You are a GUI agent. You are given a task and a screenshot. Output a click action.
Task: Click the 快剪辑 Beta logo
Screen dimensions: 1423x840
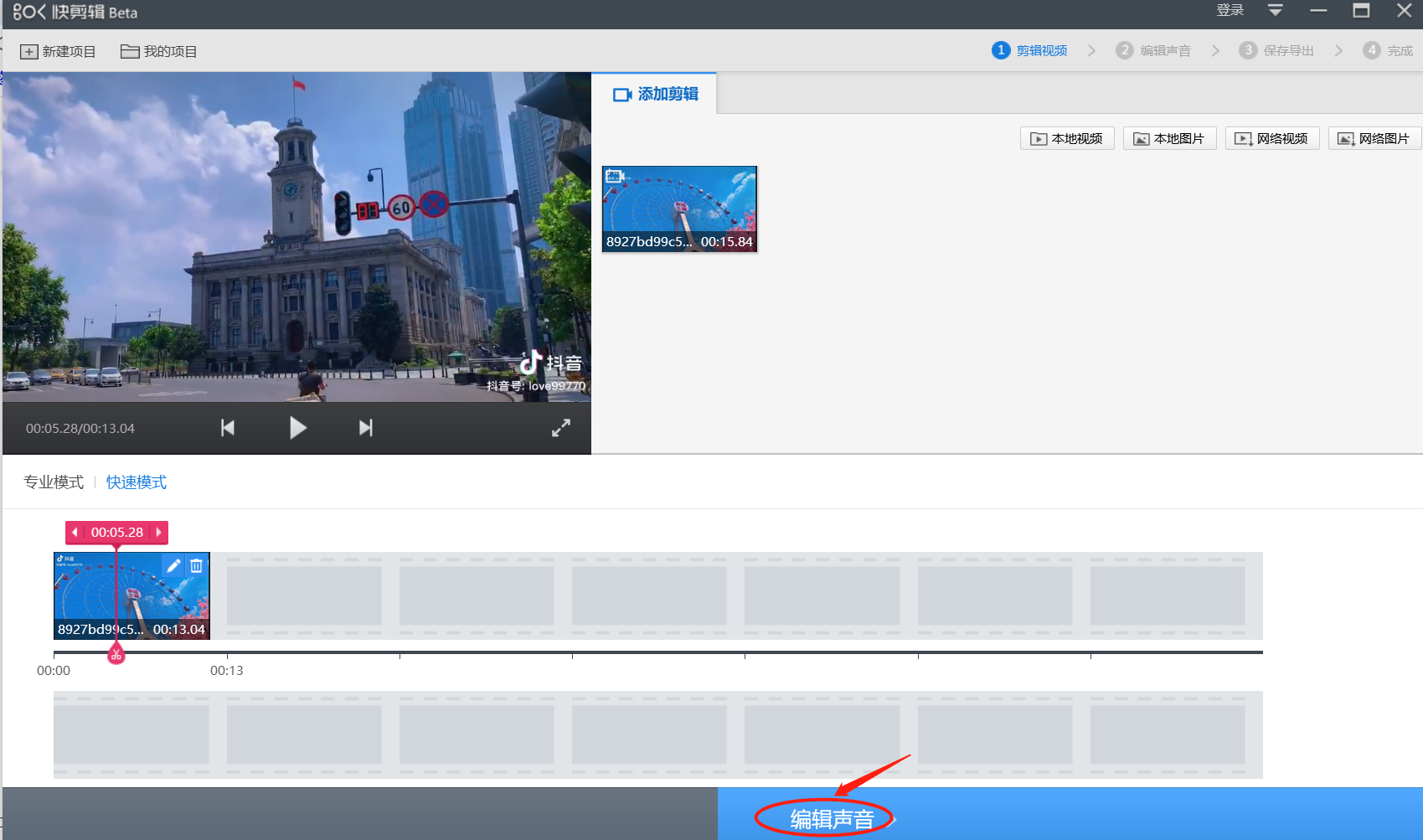click(x=75, y=12)
